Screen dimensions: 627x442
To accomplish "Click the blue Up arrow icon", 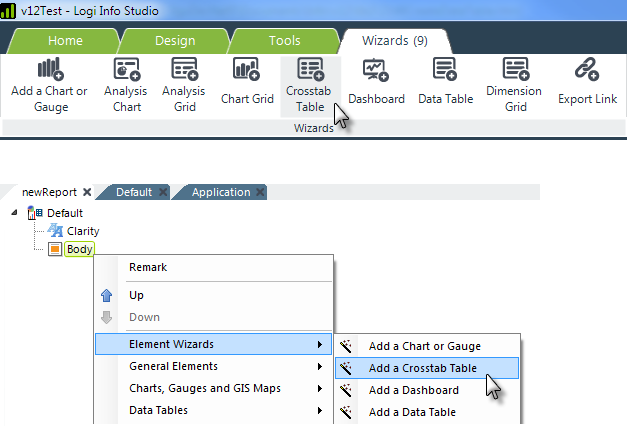I will click(106, 295).
